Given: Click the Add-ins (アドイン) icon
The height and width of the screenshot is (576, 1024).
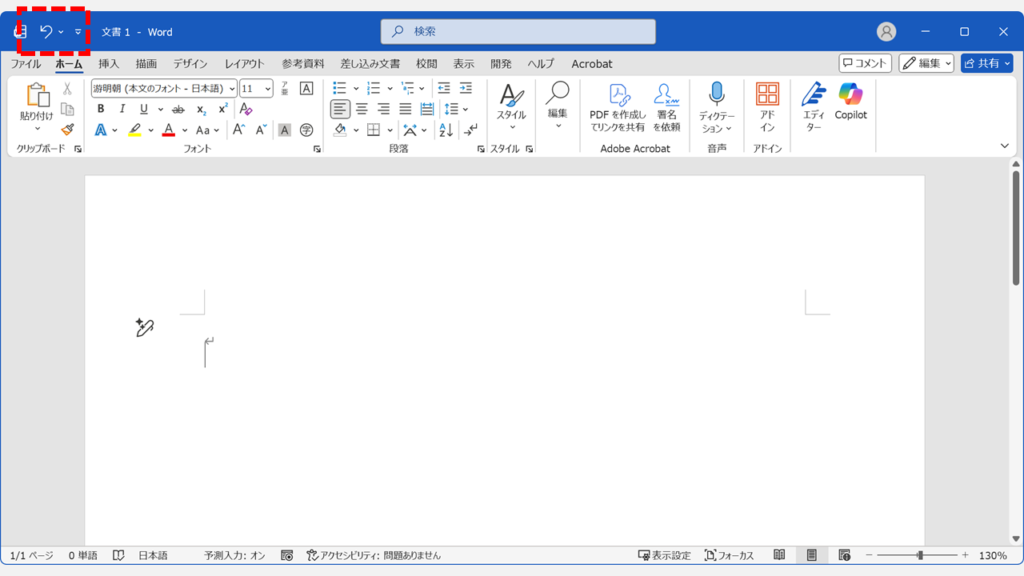Looking at the screenshot, I should coord(767,102).
